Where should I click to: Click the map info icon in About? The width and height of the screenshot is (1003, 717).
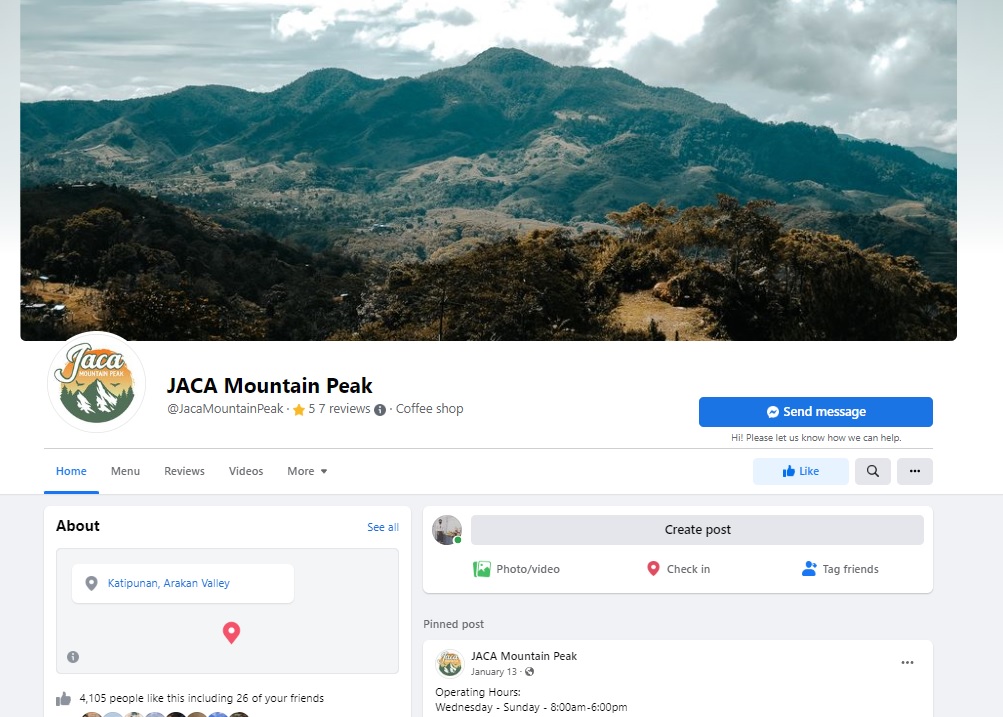click(73, 657)
